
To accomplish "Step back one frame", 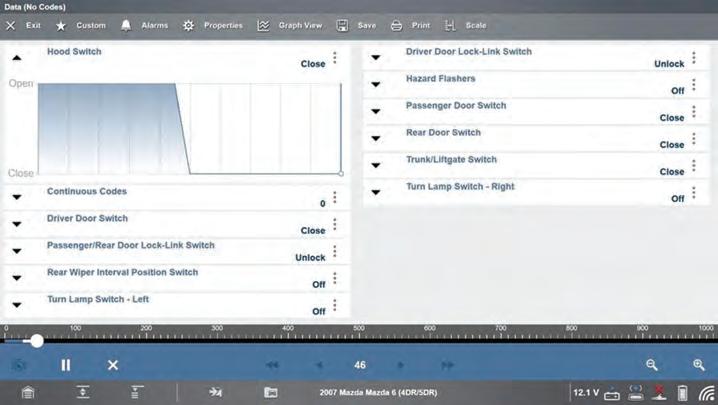I will pos(319,365).
